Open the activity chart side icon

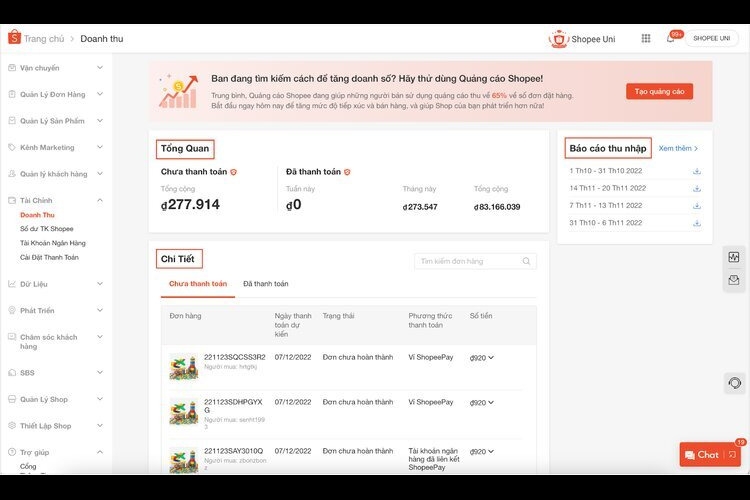734,257
